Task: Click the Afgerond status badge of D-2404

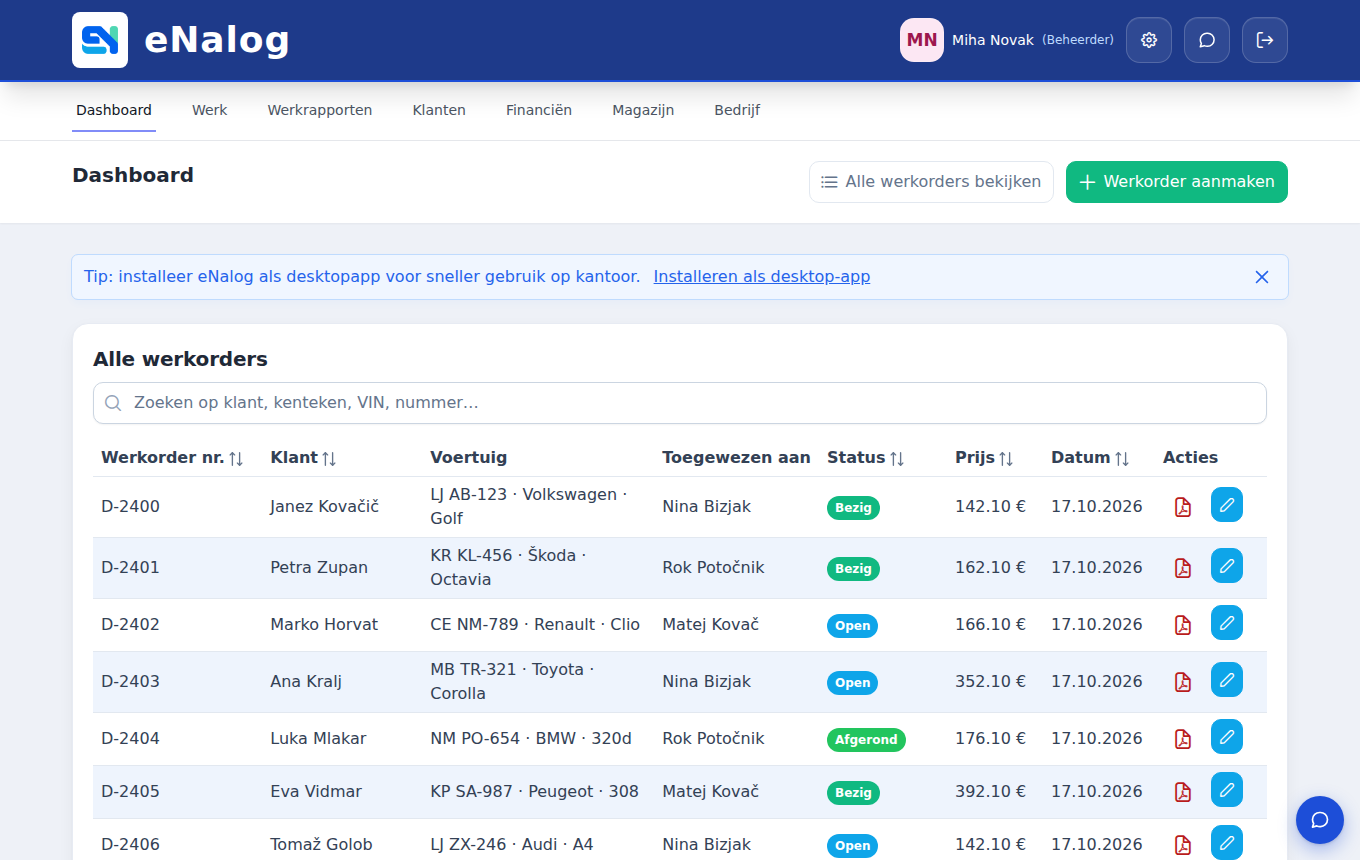Action: pos(866,740)
